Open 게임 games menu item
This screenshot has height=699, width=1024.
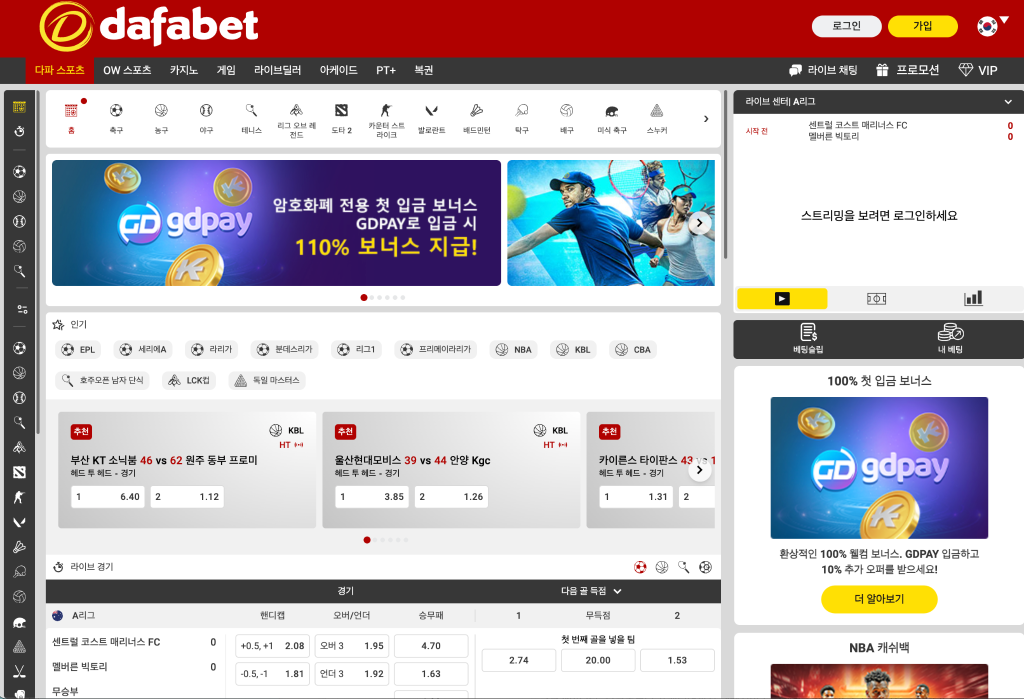226,70
